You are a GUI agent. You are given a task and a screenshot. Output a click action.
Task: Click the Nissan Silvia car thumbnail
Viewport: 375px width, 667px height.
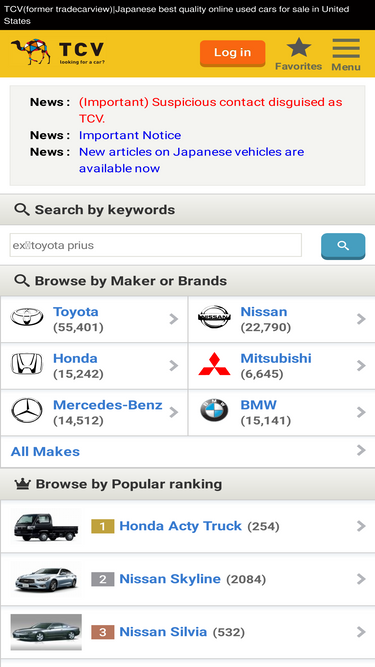tap(46, 632)
